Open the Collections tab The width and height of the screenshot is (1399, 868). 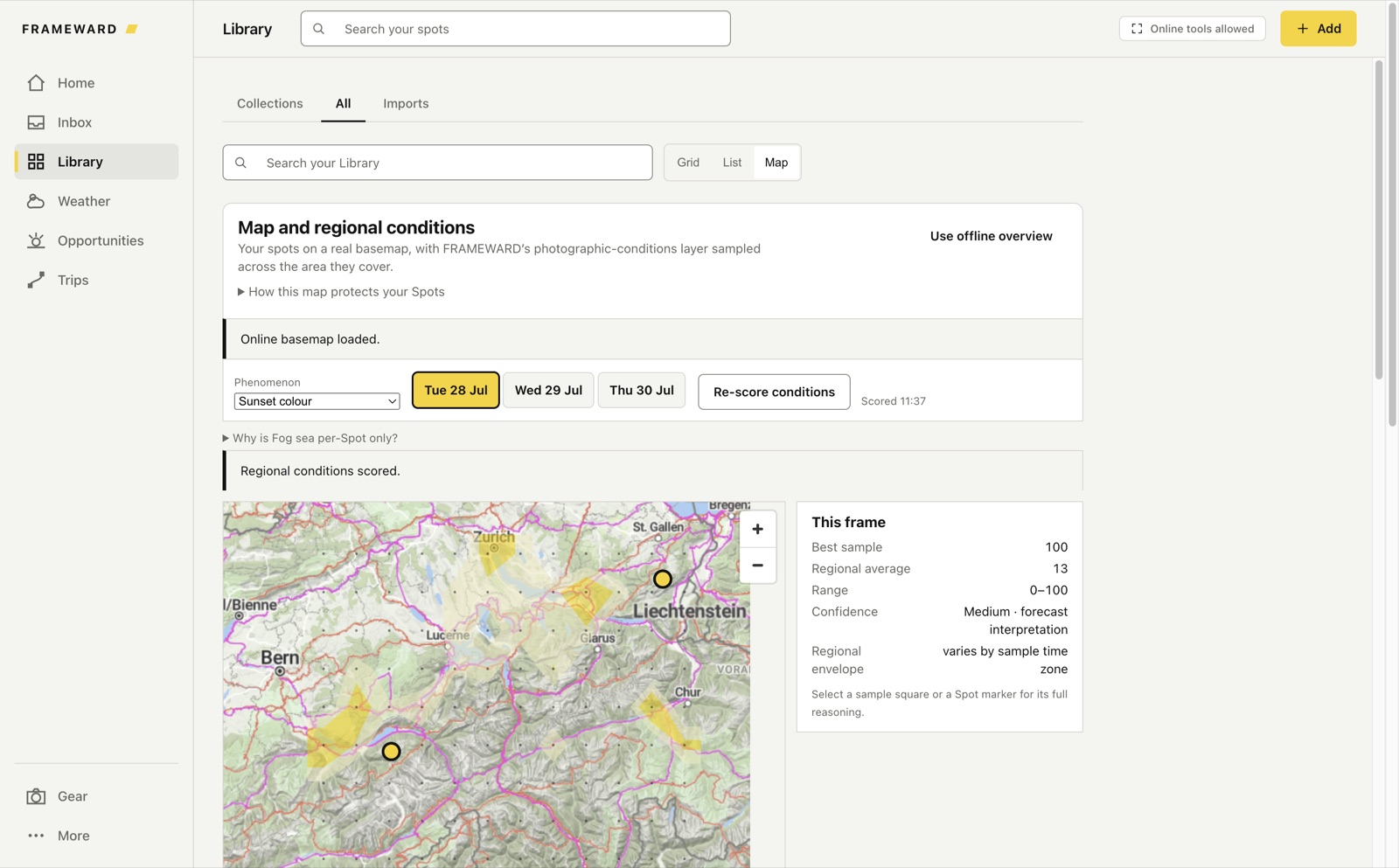(270, 103)
